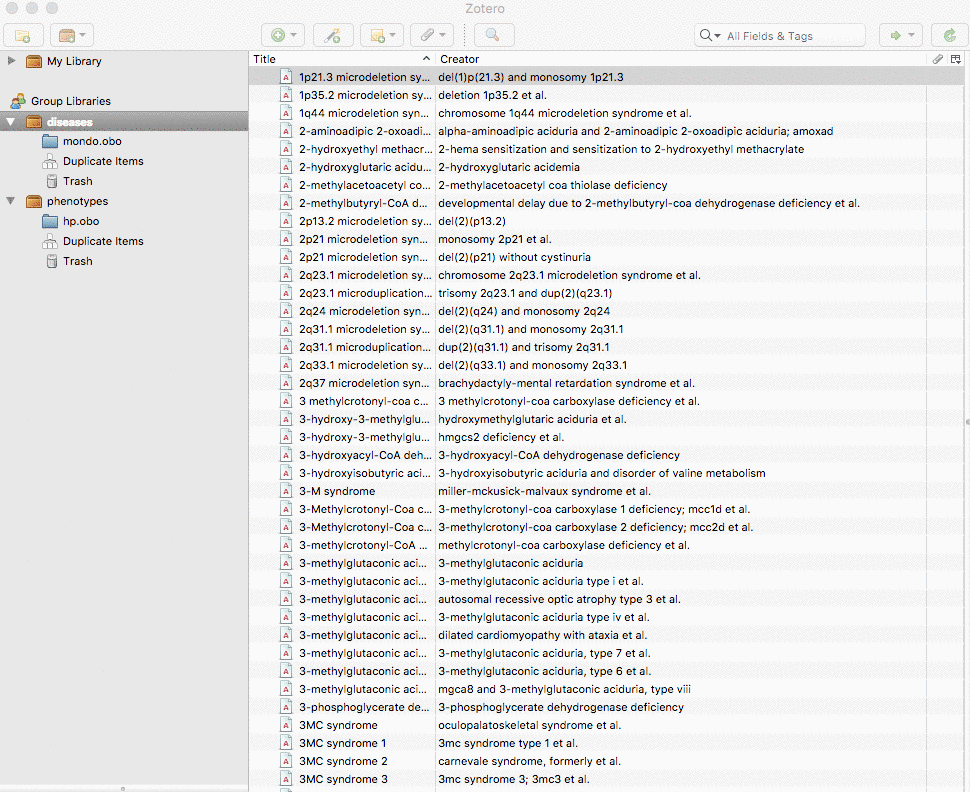Click the New Item green plus icon
The height and width of the screenshot is (792, 970).
tap(278, 35)
